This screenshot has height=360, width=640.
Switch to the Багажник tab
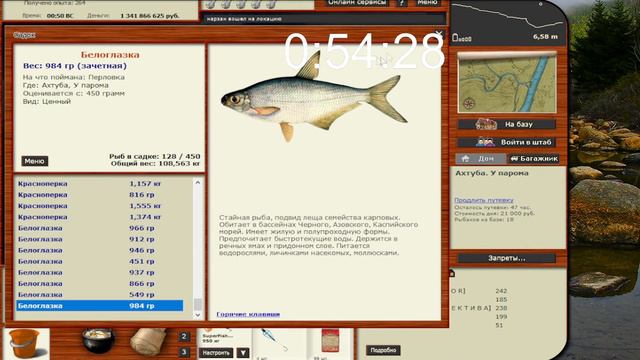click(x=533, y=158)
